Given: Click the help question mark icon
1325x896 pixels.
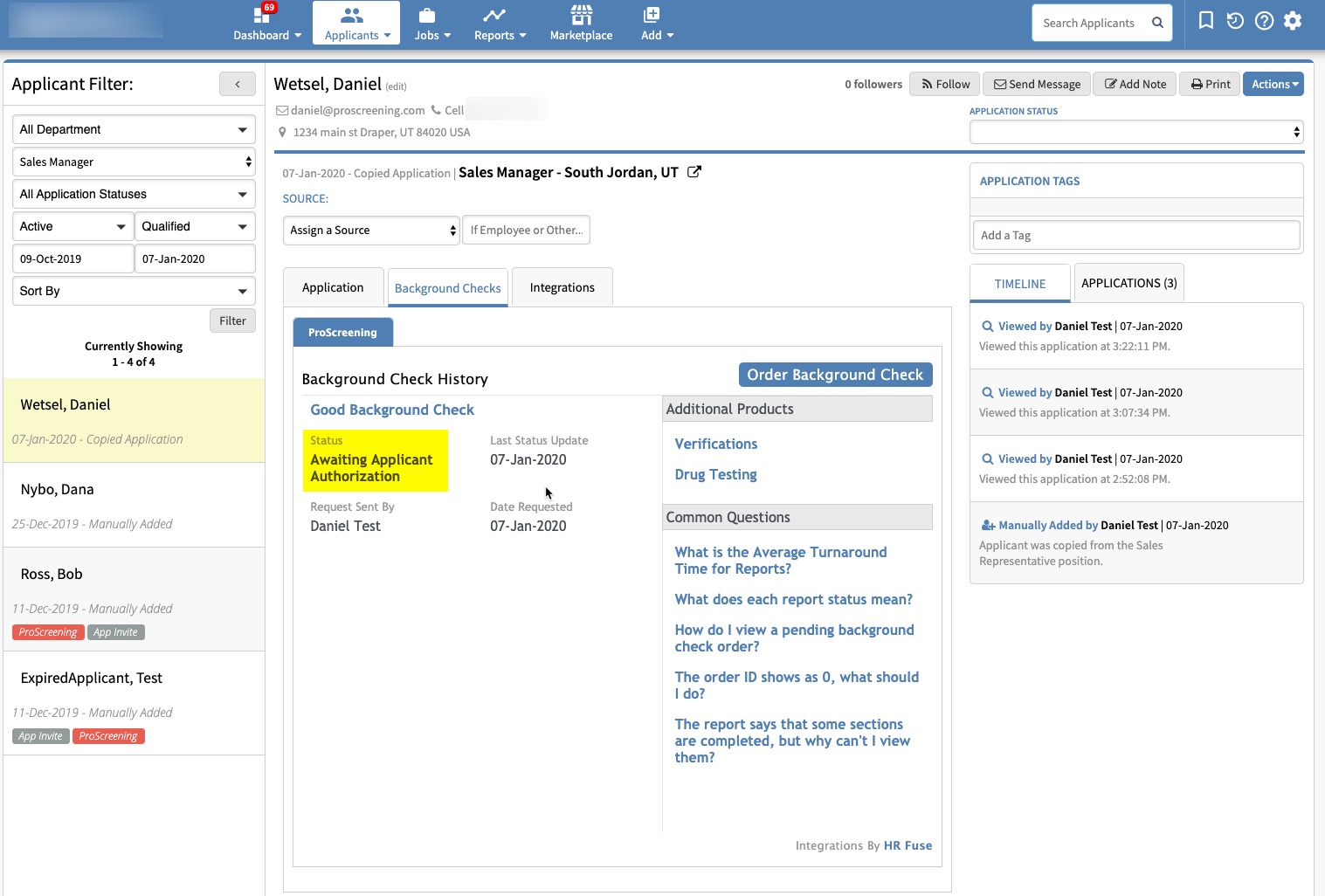Looking at the screenshot, I should (x=1264, y=21).
